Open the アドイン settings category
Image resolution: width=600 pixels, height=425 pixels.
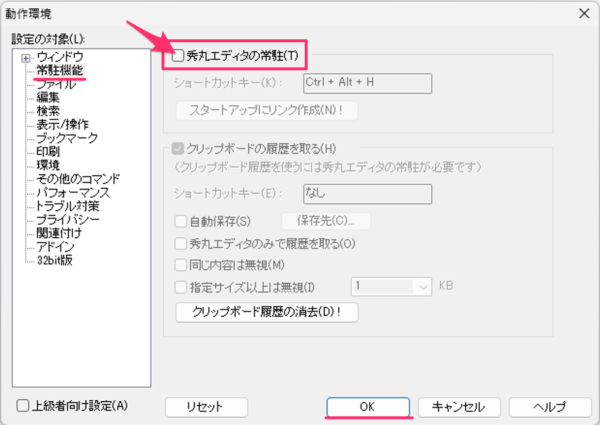[55, 247]
